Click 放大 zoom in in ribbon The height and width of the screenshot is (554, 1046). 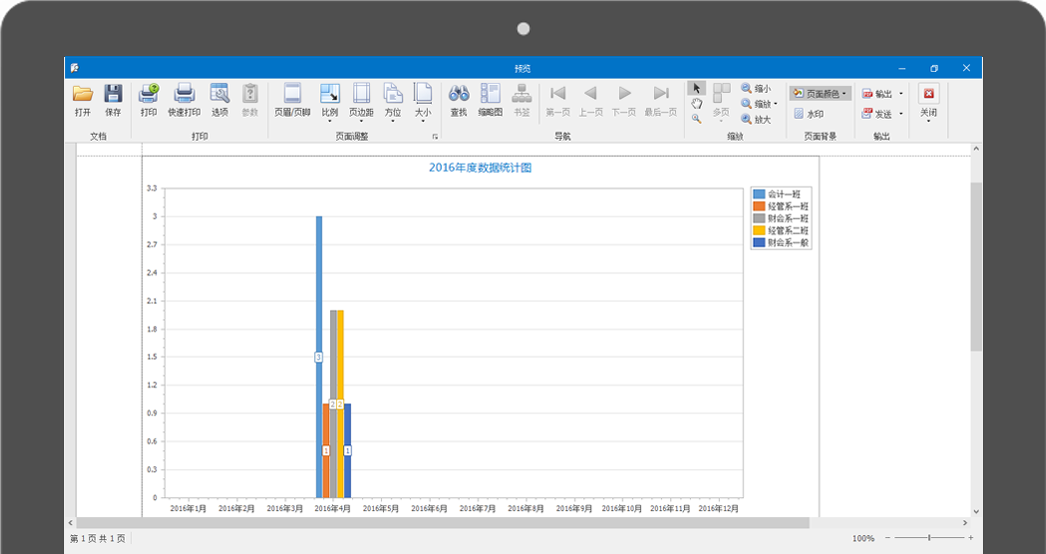pos(756,120)
